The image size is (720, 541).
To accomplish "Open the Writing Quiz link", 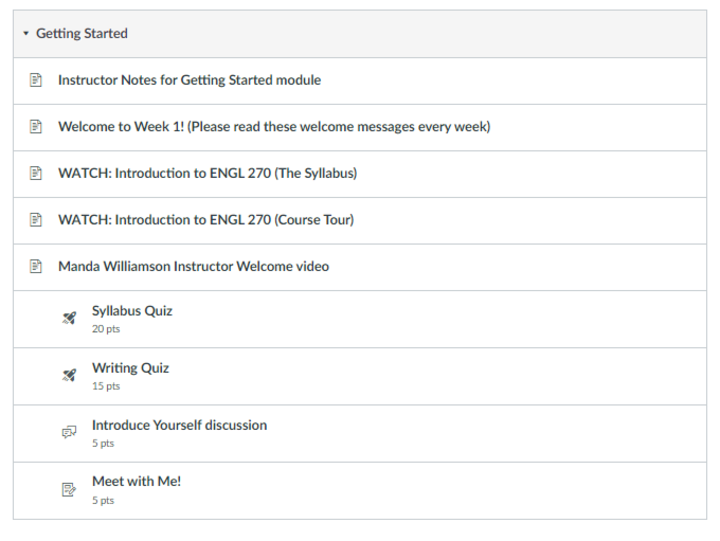I will pyautogui.click(x=130, y=368).
